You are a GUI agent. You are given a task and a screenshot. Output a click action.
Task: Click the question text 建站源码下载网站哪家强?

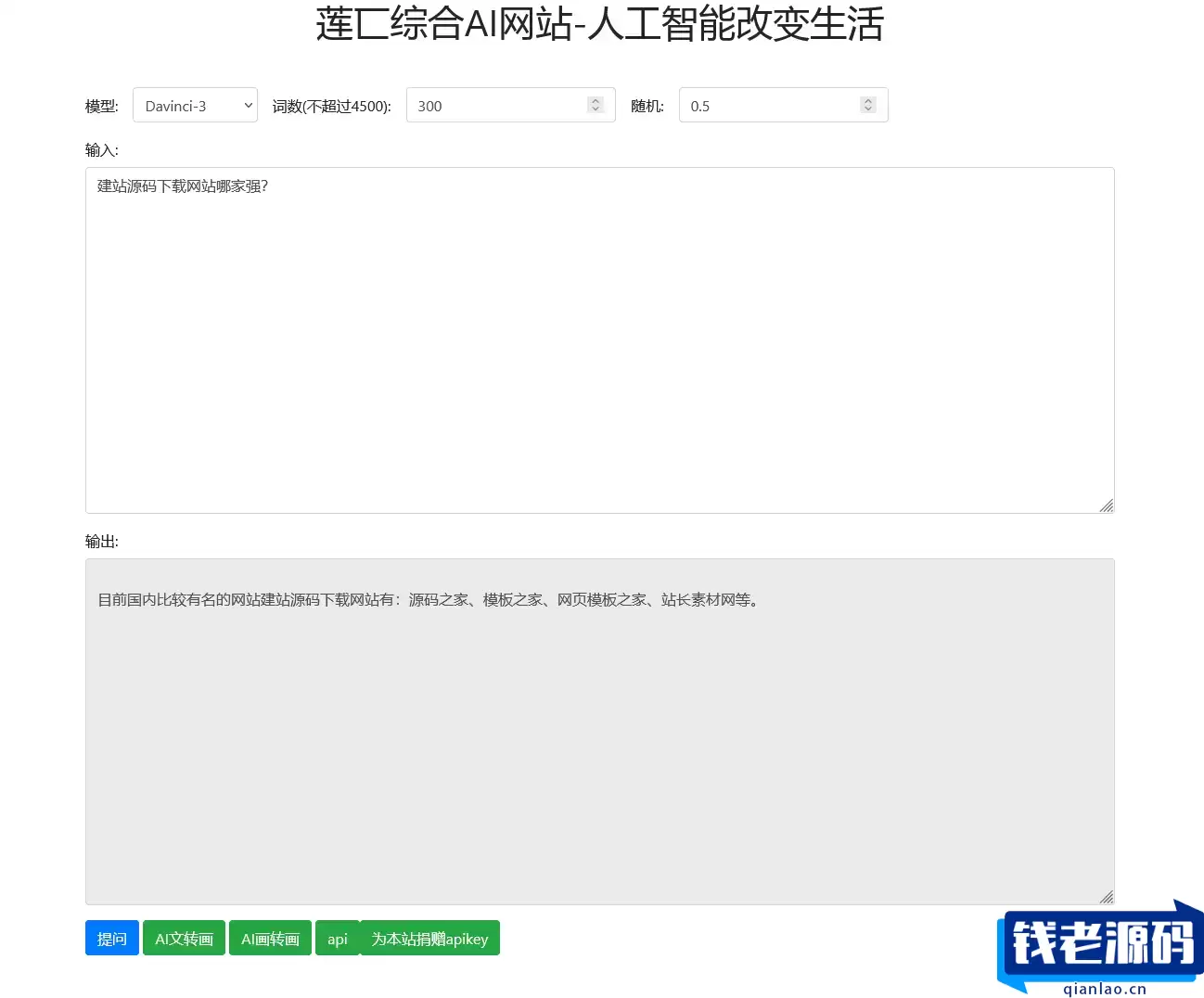tap(183, 186)
